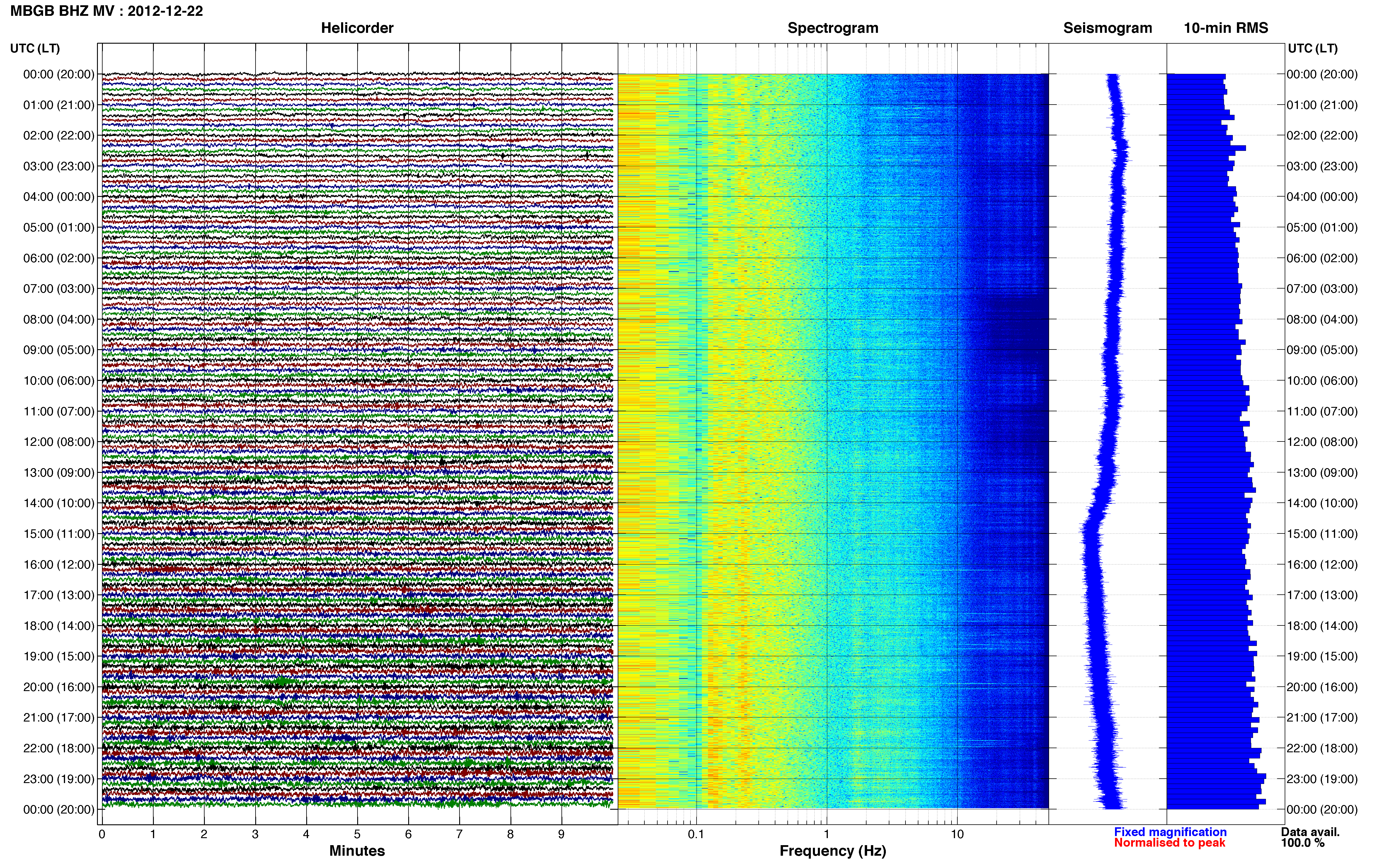Click left time label '15:00 (11:00)'
This screenshot has height=868, width=1389.
point(59,534)
